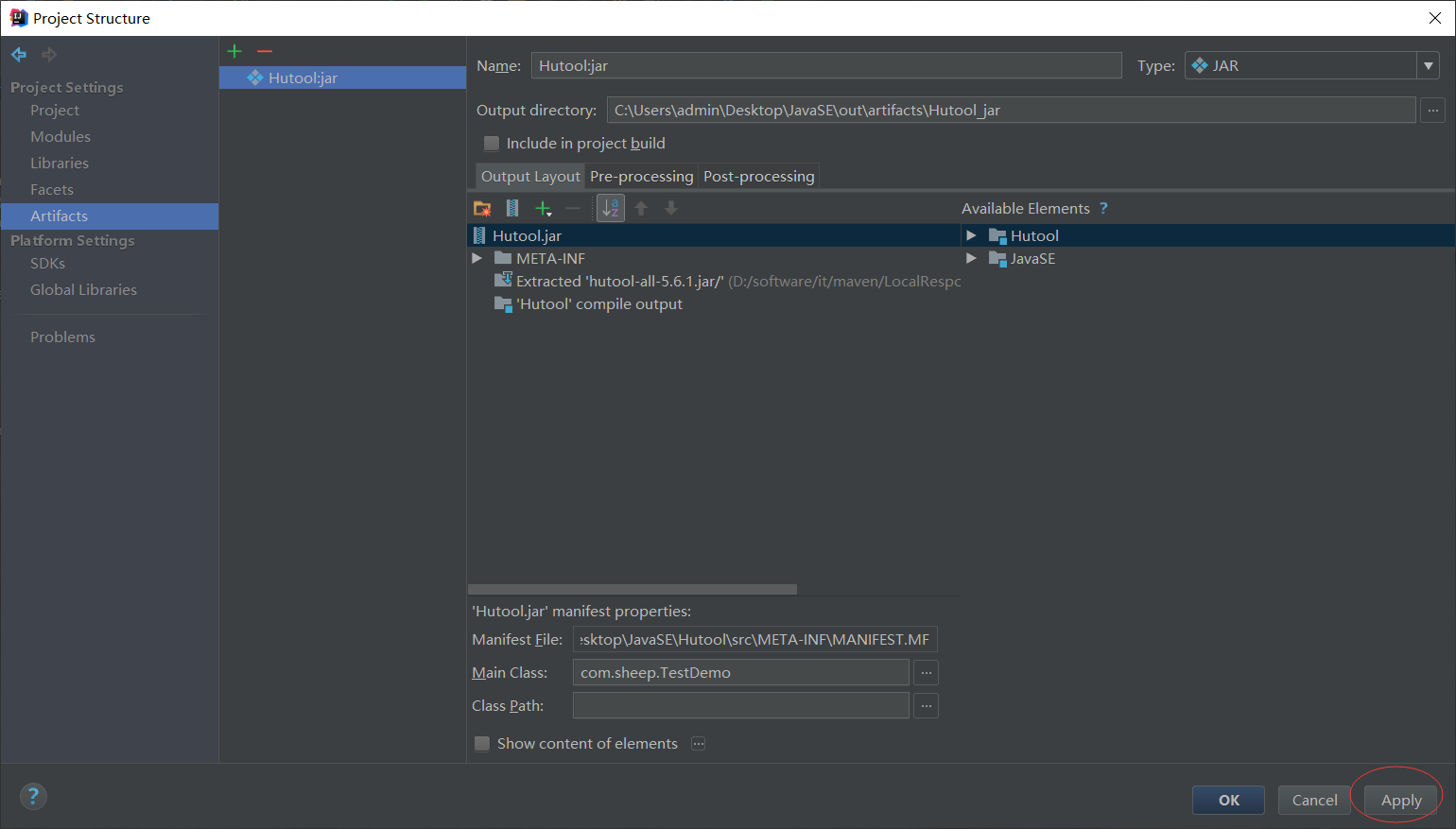This screenshot has width=1456, height=829.
Task: Open Available Elements help question mark
Action: 1103,208
